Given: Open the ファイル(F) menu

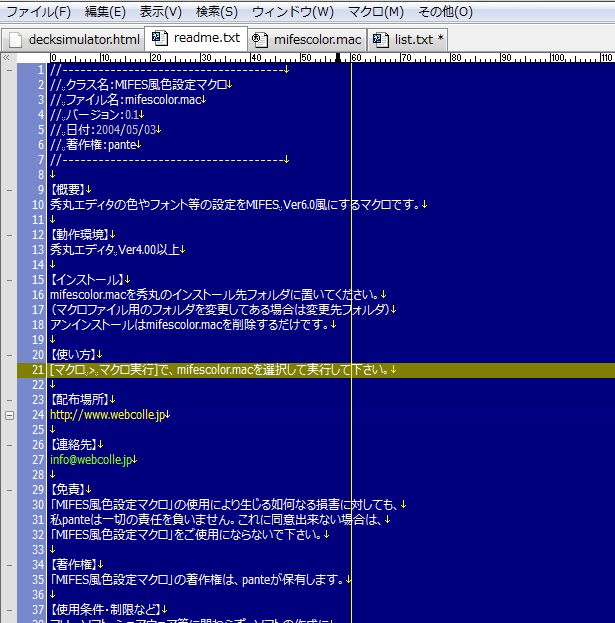Looking at the screenshot, I should click(x=38, y=12).
